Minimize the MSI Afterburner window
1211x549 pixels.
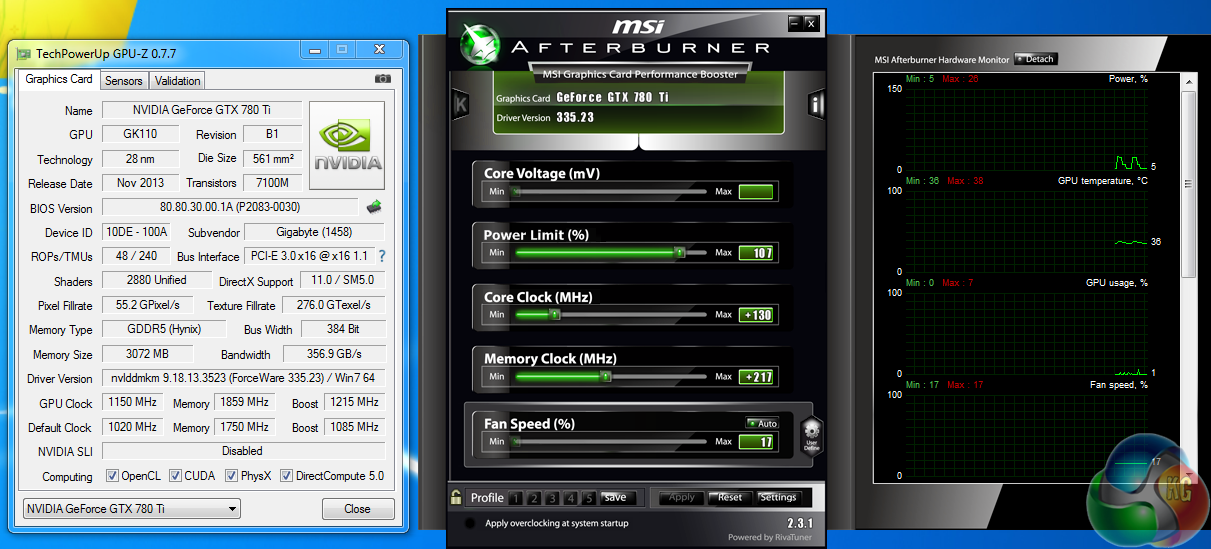pyautogui.click(x=794, y=23)
